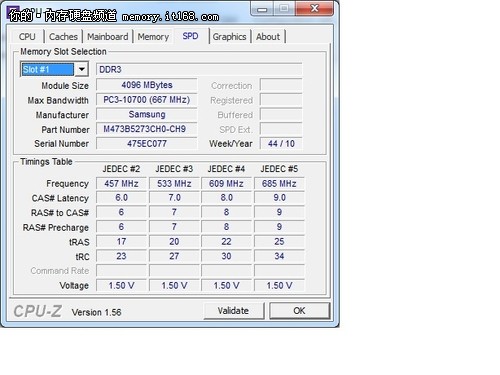
Task: Click tRC value 30
Action: point(226,256)
